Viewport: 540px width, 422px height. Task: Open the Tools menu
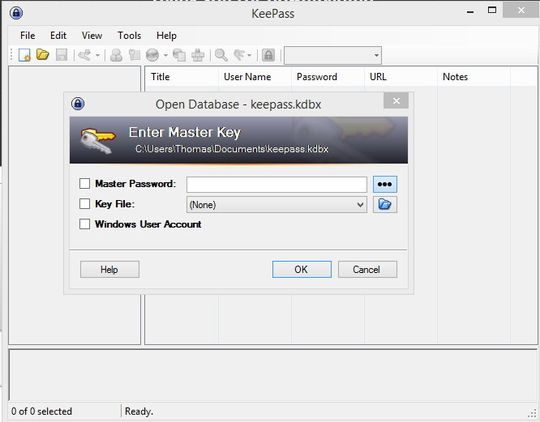[x=129, y=35]
